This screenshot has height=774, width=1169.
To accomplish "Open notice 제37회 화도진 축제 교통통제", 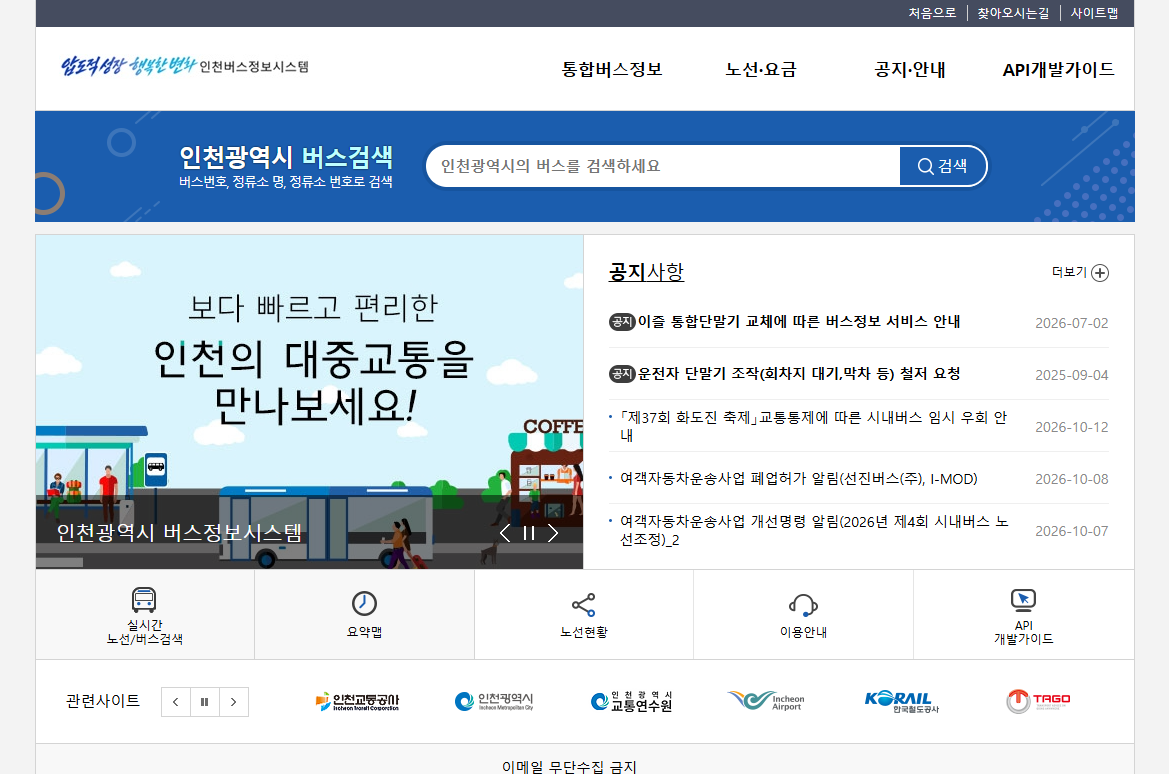I will 813,427.
